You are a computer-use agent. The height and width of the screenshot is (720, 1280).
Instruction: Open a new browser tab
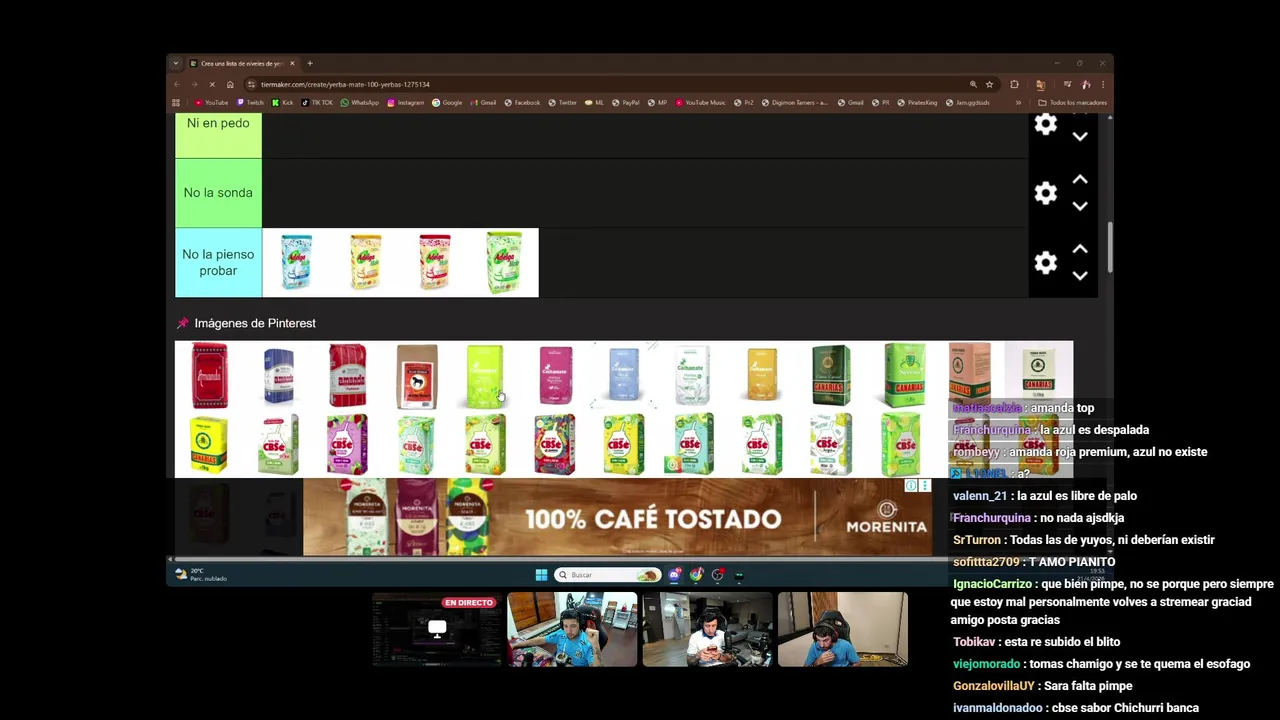click(x=309, y=63)
